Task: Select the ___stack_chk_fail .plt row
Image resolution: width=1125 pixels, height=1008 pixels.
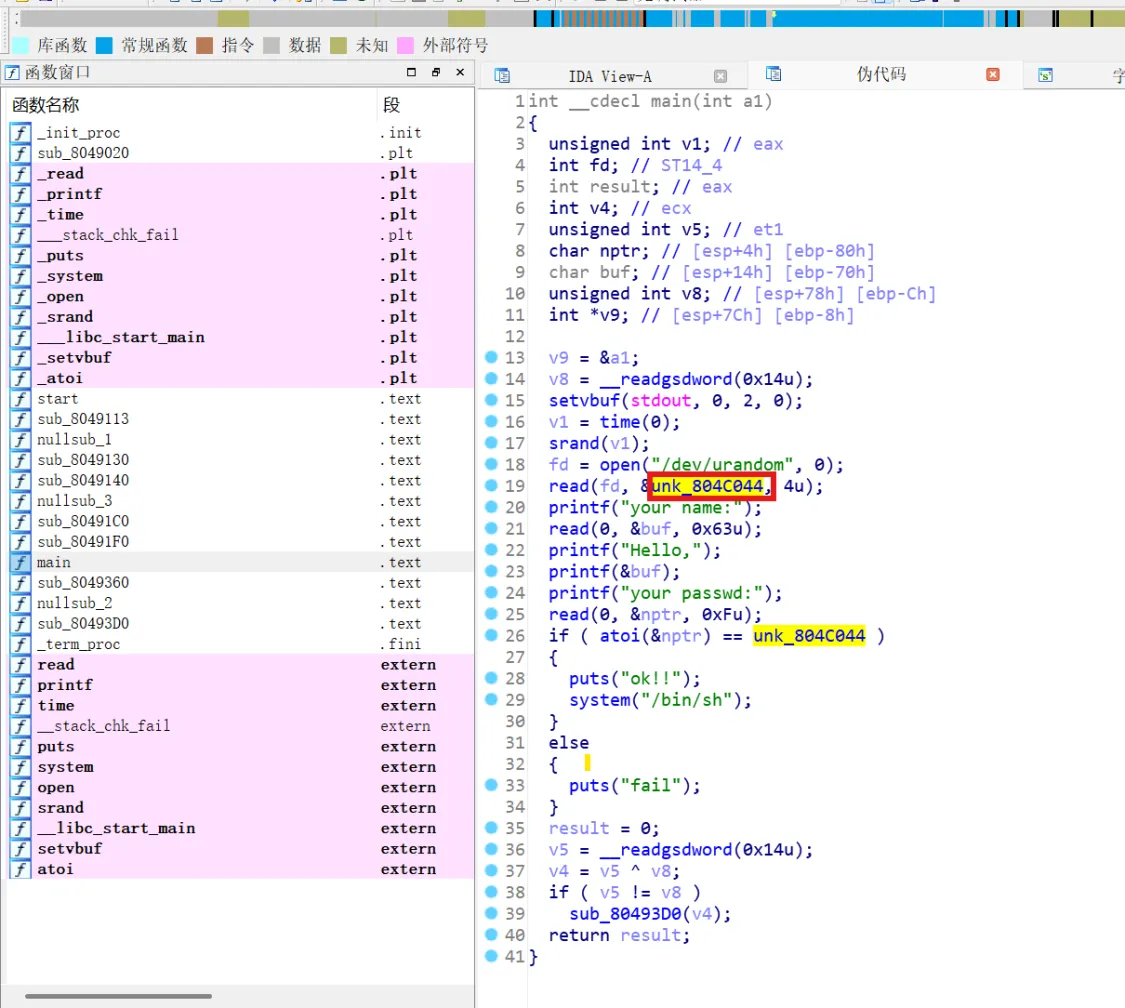Action: 240,235
